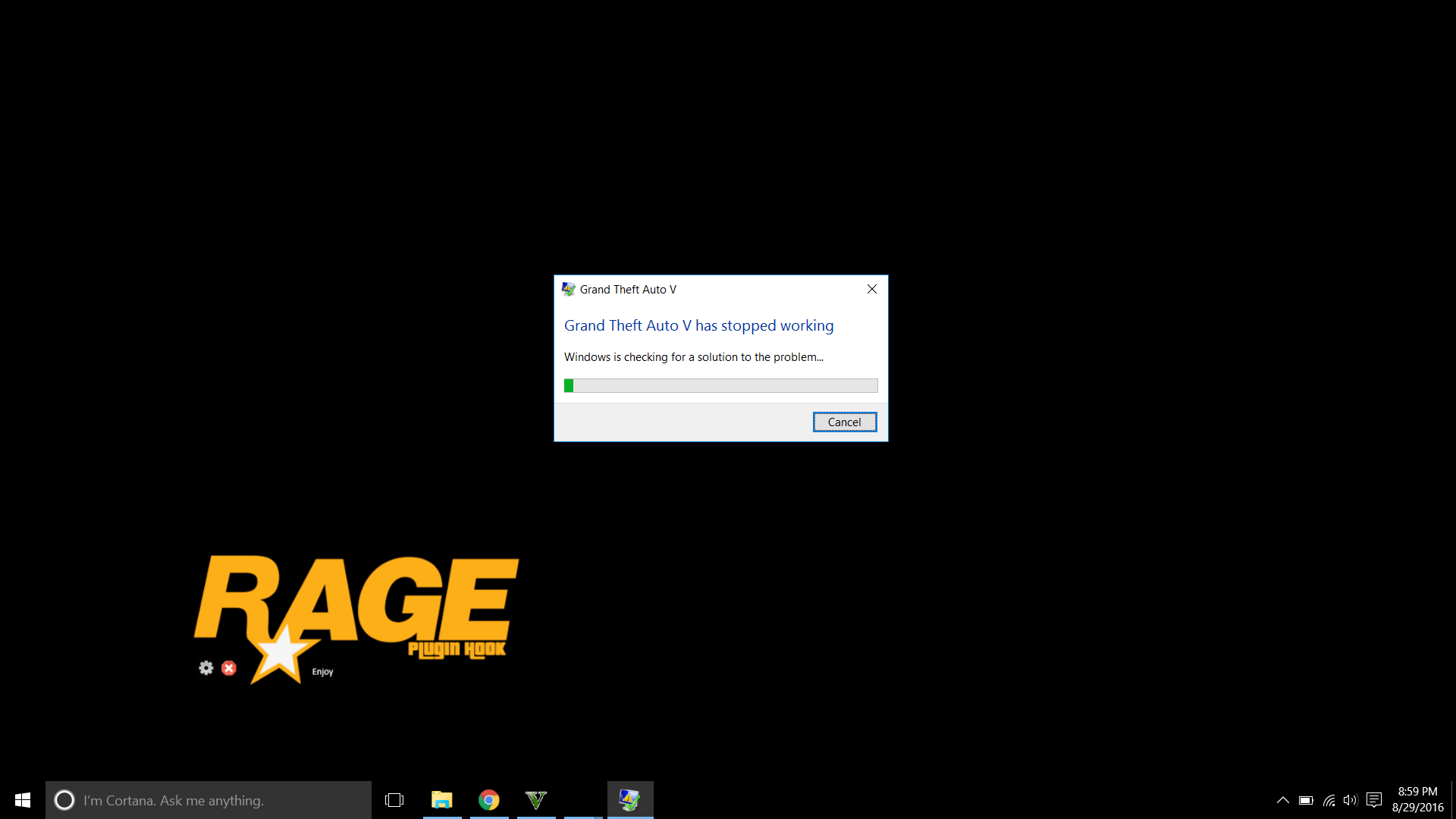Open RAGE Plugin Hook settings gear
The image size is (1456, 819).
tap(206, 668)
